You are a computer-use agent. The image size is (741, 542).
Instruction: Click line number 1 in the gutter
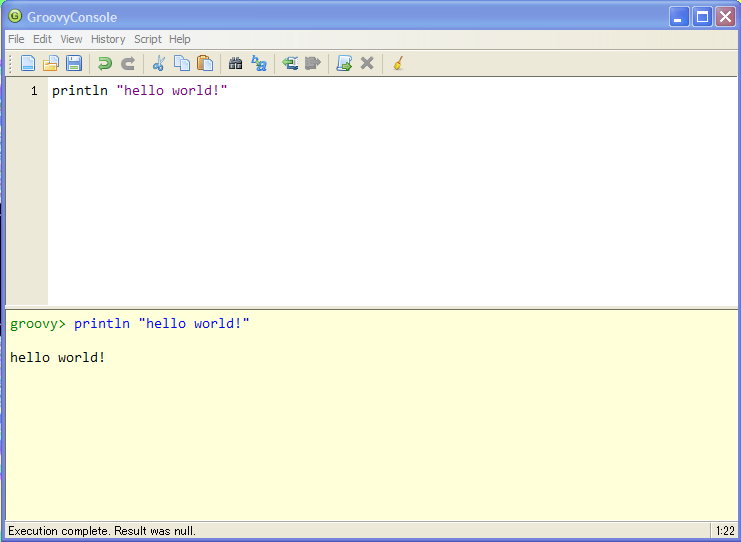(x=34, y=91)
